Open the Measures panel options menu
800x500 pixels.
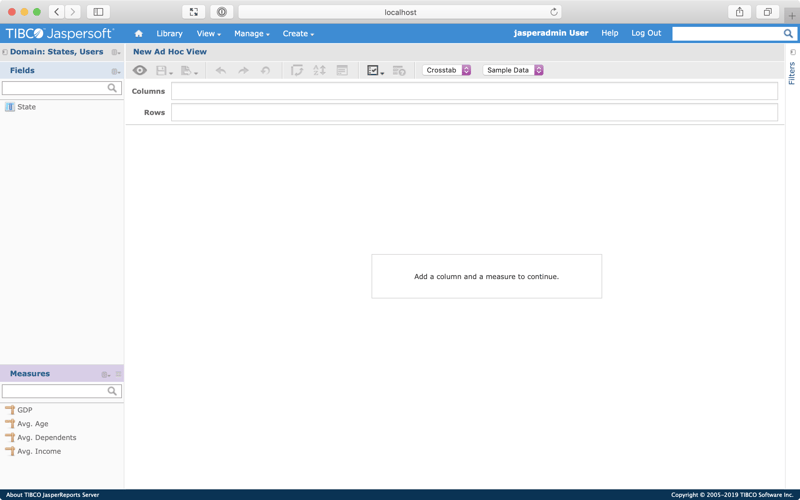pos(106,374)
